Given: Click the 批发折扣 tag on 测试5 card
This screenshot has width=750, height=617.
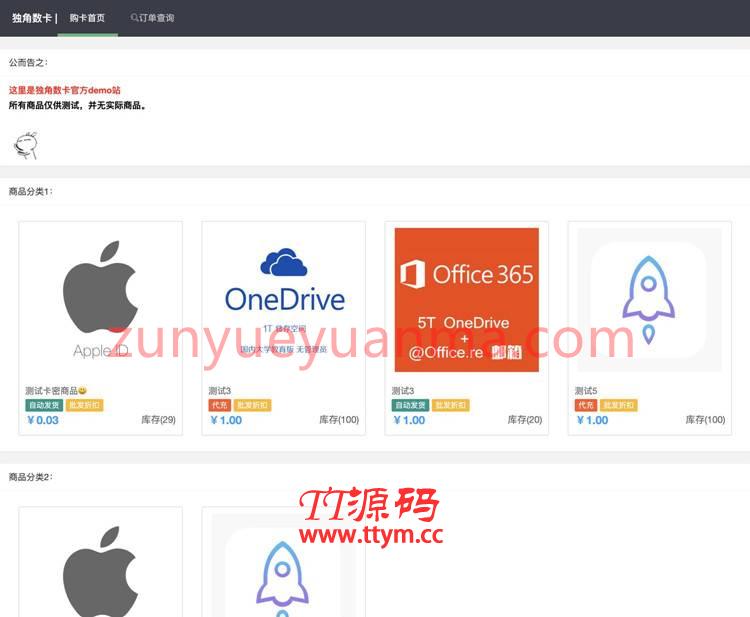Looking at the screenshot, I should (x=619, y=405).
